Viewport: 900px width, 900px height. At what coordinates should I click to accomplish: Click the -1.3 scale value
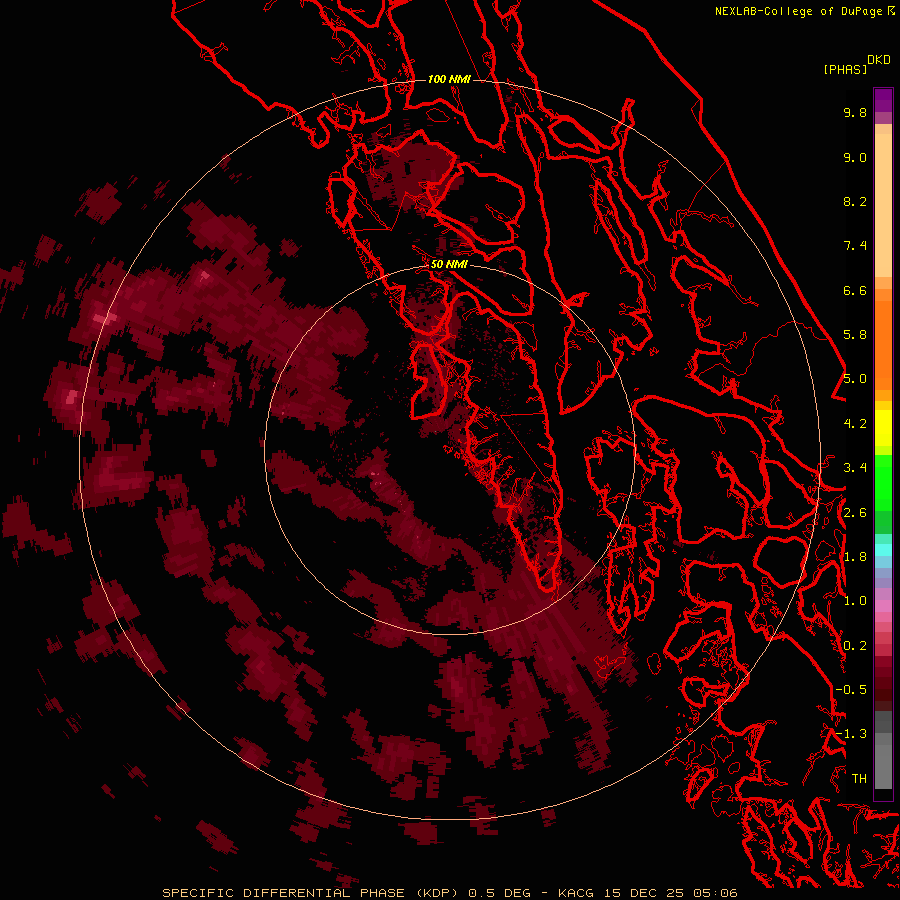point(851,734)
